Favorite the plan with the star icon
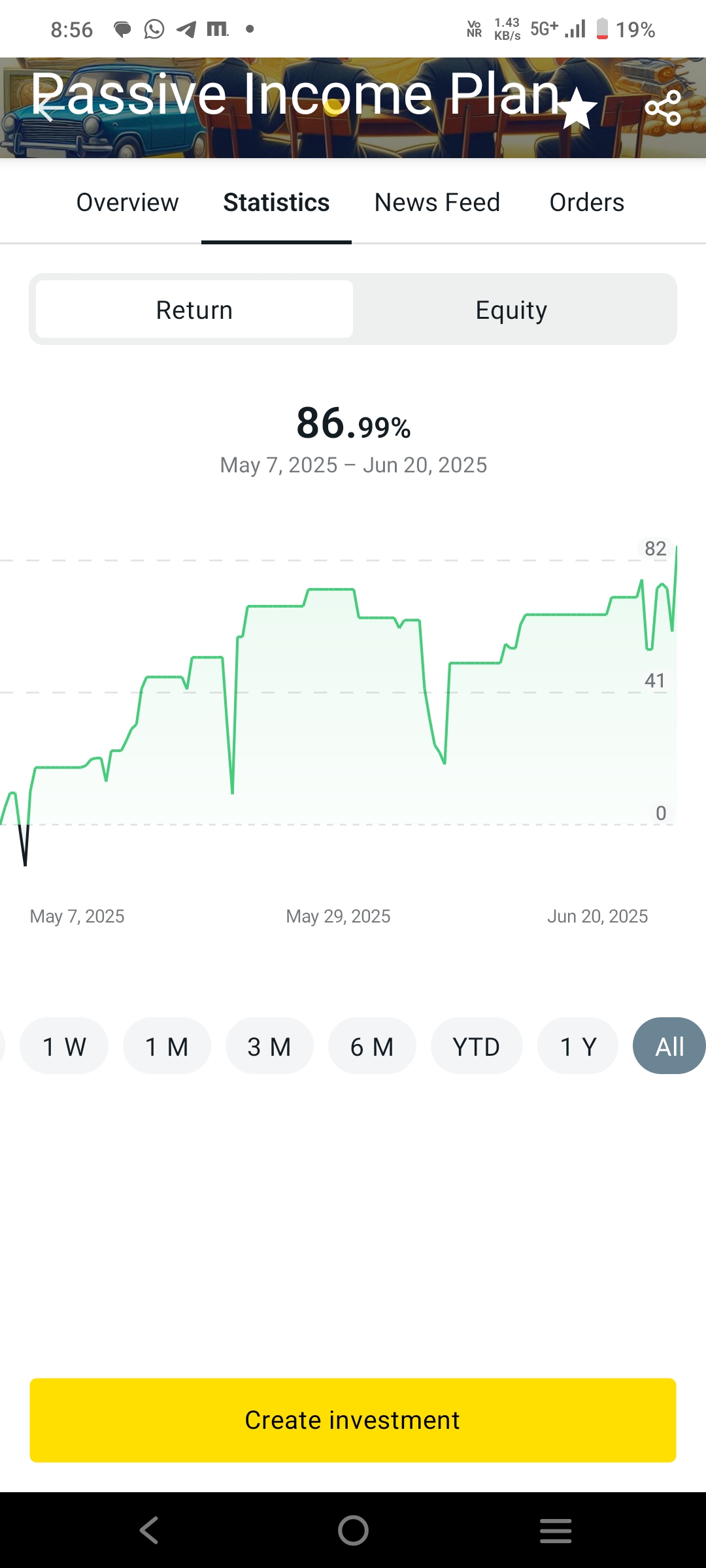 [x=577, y=108]
